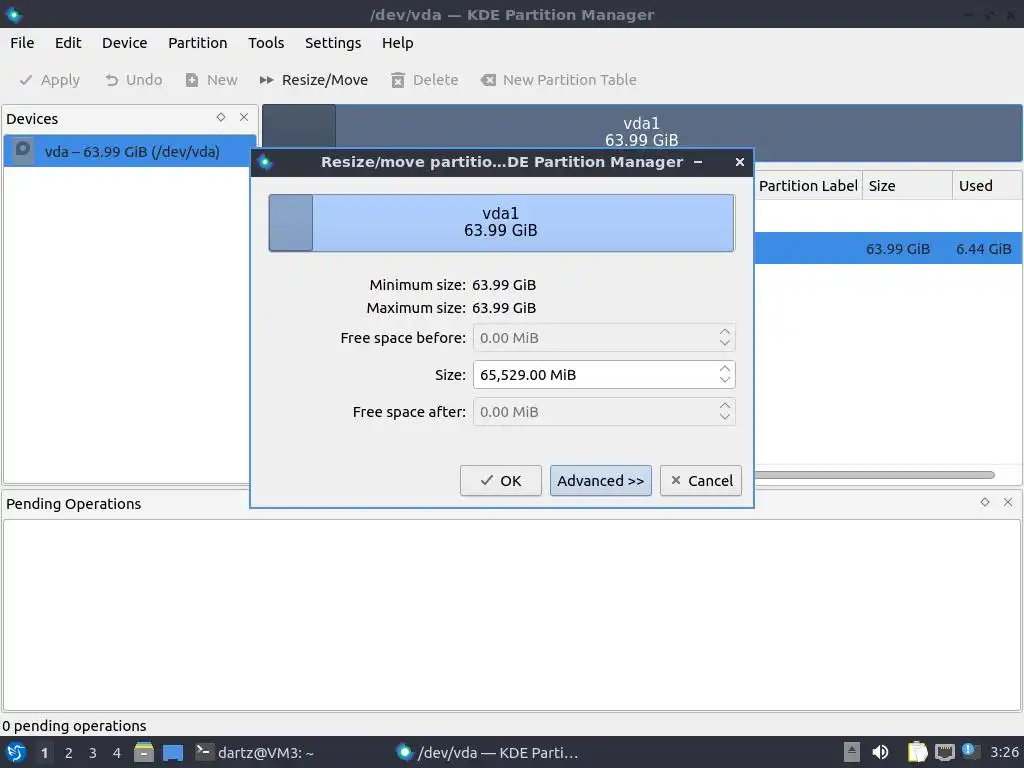
Task: Click the New partition toolbar button
Action: tap(212, 80)
